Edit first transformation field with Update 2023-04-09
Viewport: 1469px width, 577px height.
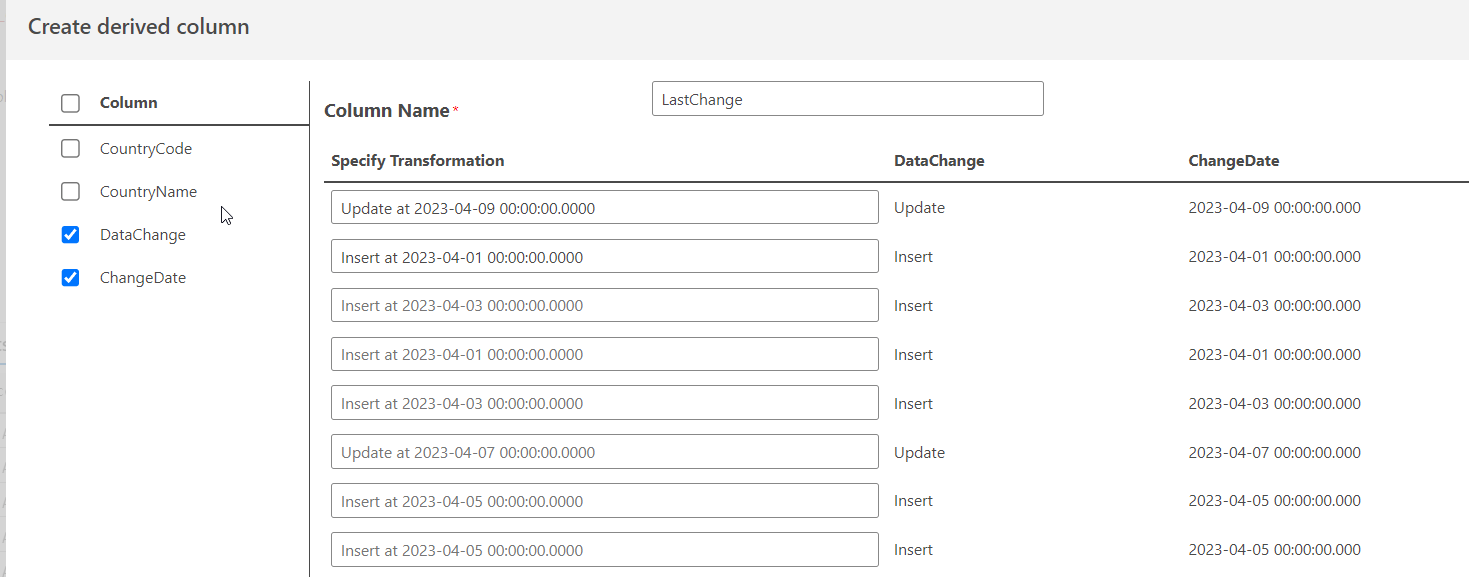tap(604, 208)
